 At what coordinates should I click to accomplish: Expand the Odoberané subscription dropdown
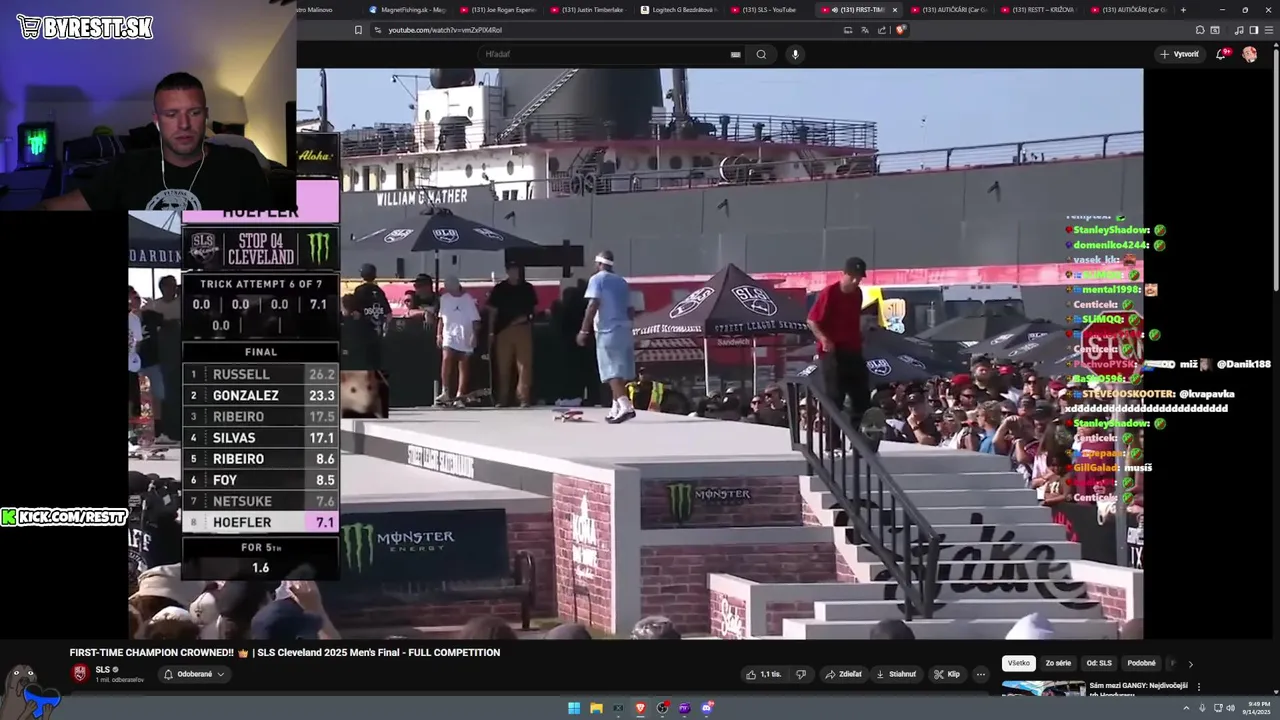[193, 674]
